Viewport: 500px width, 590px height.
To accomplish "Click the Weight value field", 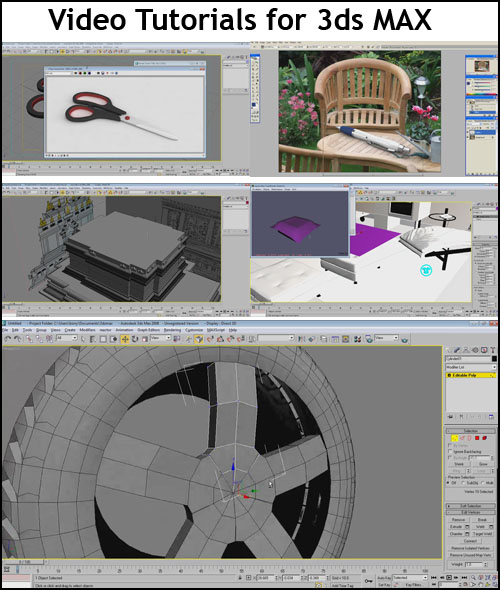I will click(x=474, y=564).
